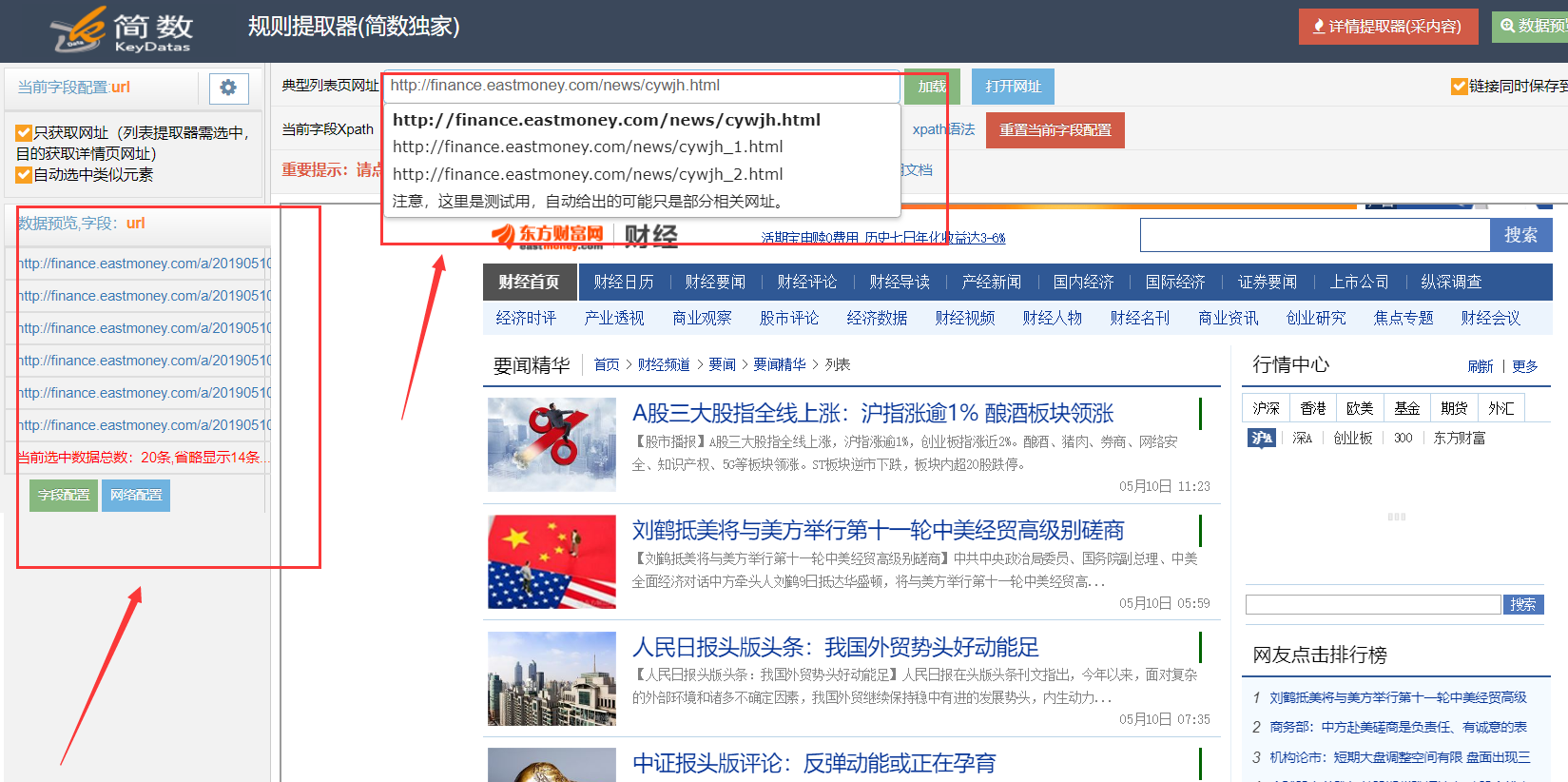This screenshot has width=1568, height=782.
Task: Click 刷新 link in 行情中心
Action: pyautogui.click(x=1481, y=366)
